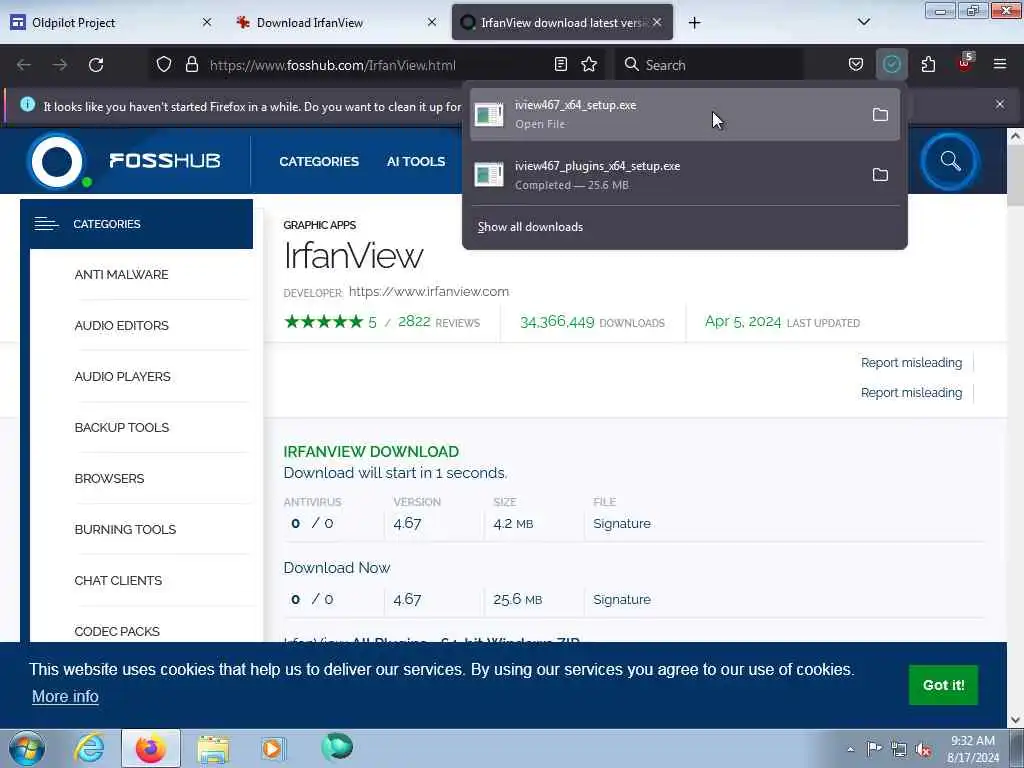Click Firefox icon in the taskbar
This screenshot has width=1024, height=768.
150,748
